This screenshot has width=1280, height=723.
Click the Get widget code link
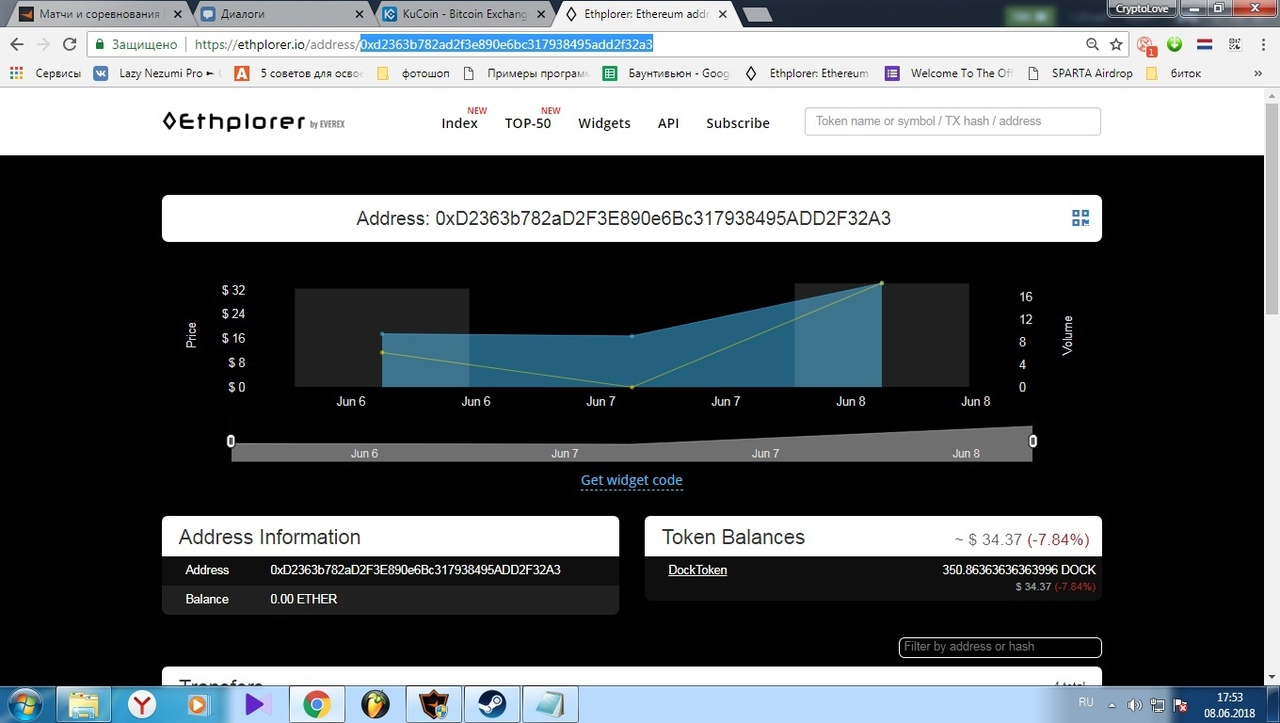pos(632,480)
